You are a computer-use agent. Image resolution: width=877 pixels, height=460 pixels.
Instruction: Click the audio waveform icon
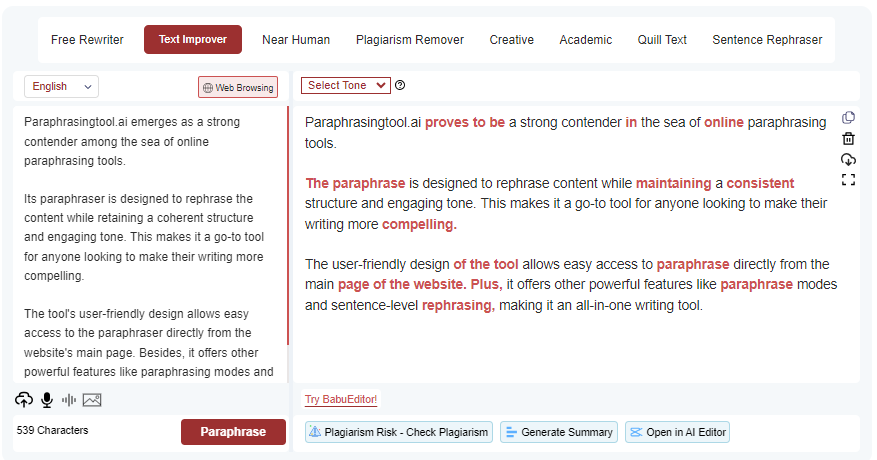[x=69, y=400]
